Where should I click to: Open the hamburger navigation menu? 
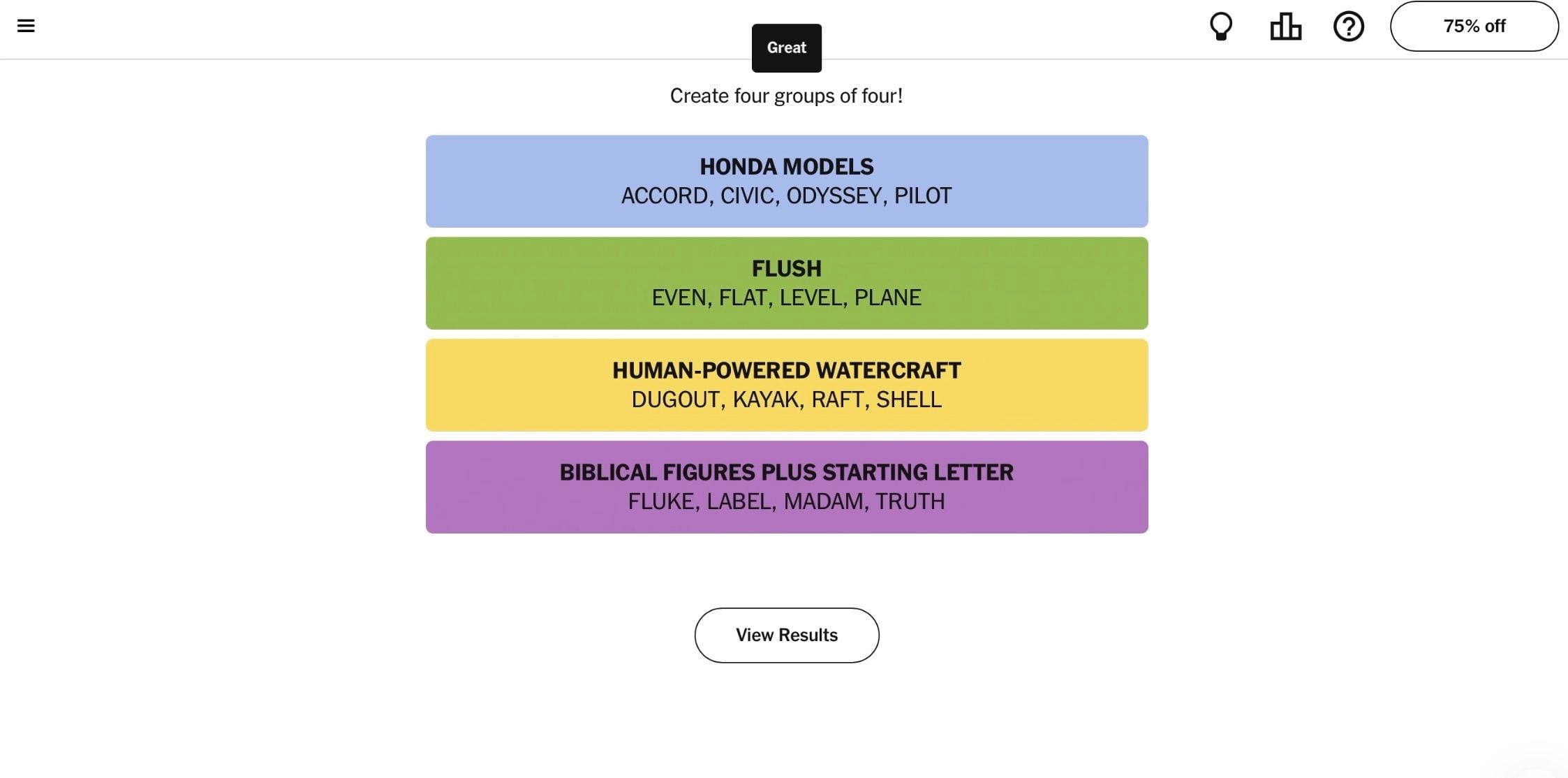pos(26,26)
